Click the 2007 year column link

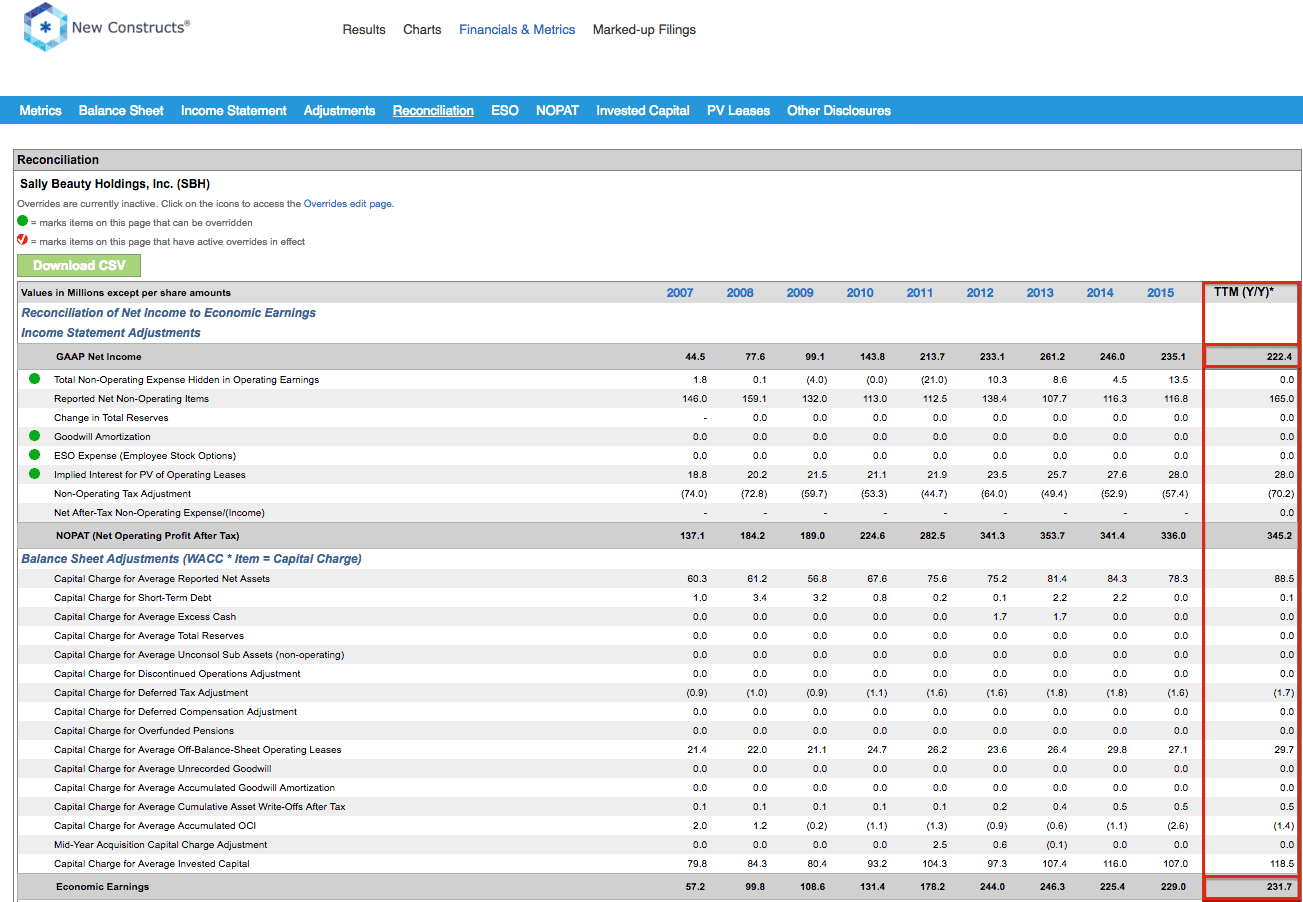pyautogui.click(x=680, y=293)
